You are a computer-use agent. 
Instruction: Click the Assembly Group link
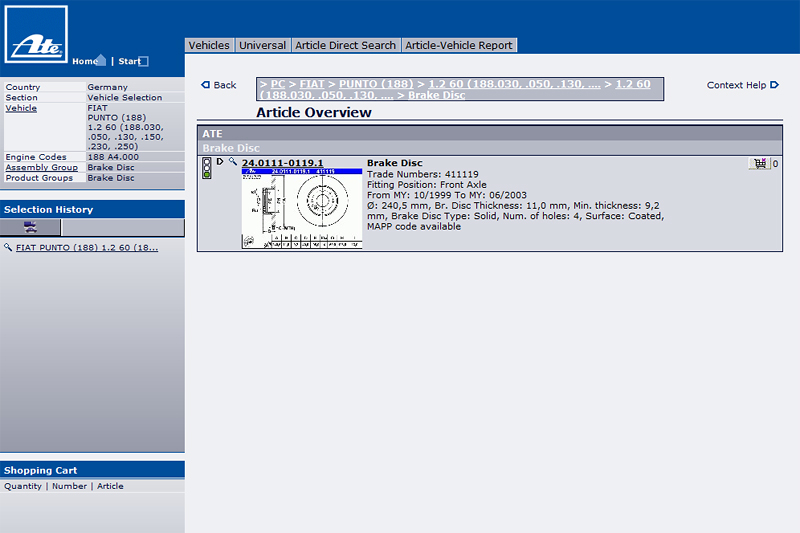tap(42, 167)
